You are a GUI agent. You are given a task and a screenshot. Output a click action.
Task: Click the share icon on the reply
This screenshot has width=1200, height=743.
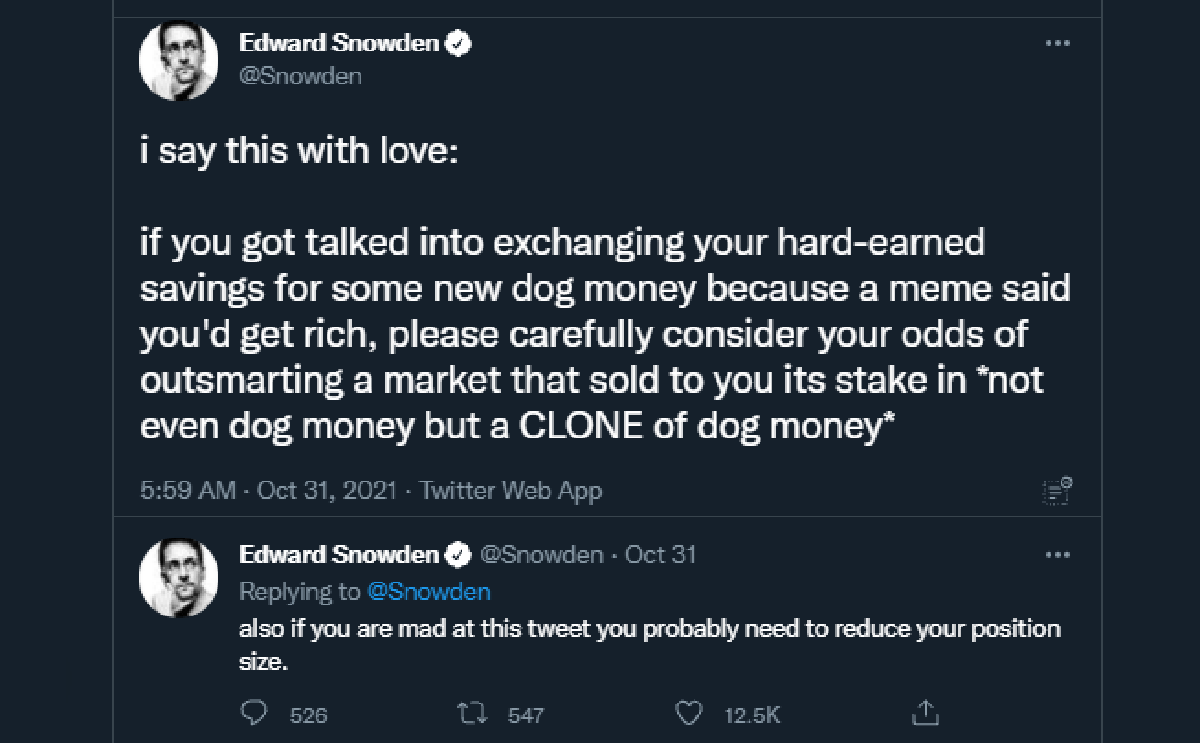[x=926, y=713]
